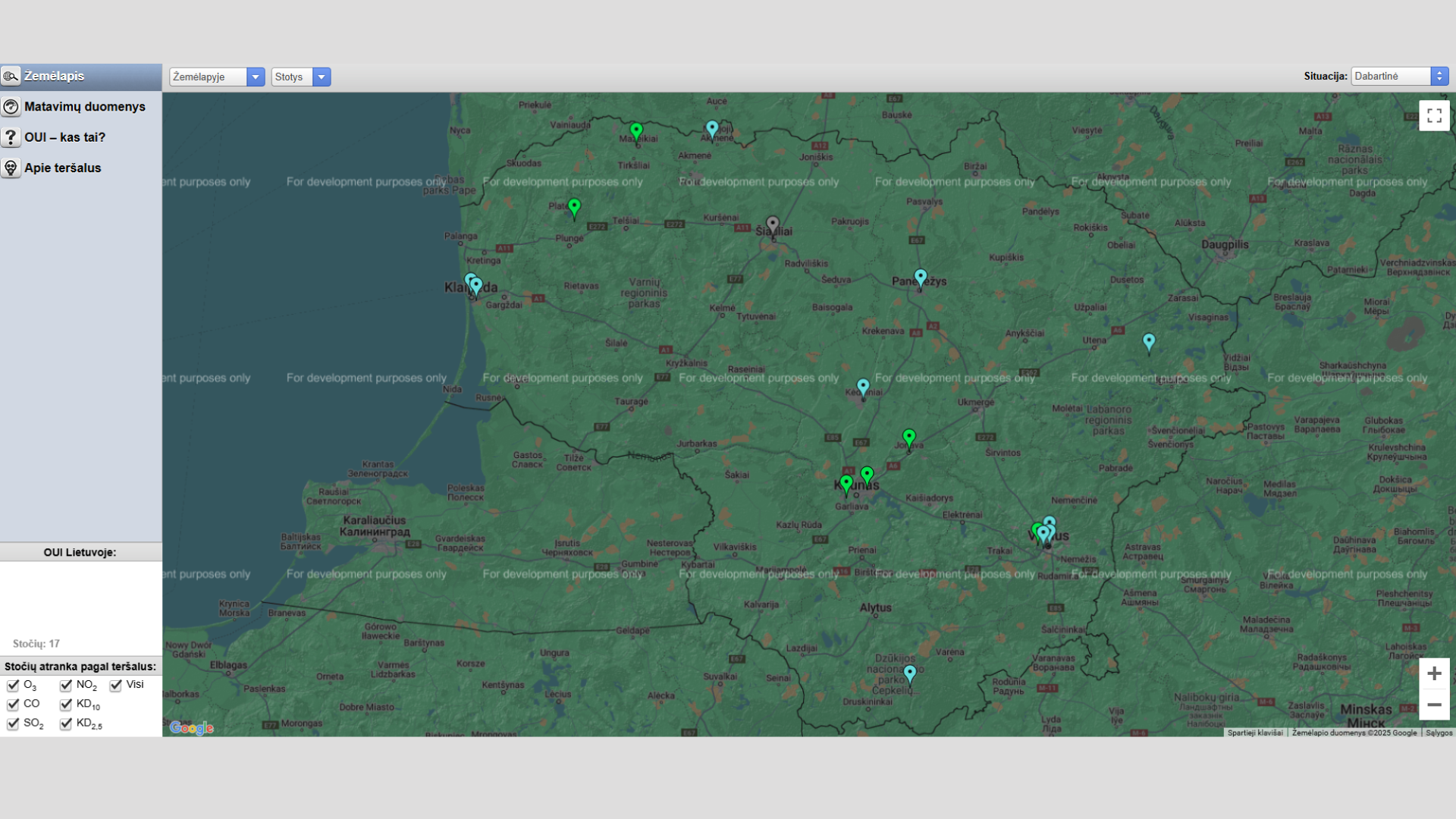Toggle the SO2 pollutant checkbox
This screenshot has height=819, width=1456.
(x=13, y=724)
